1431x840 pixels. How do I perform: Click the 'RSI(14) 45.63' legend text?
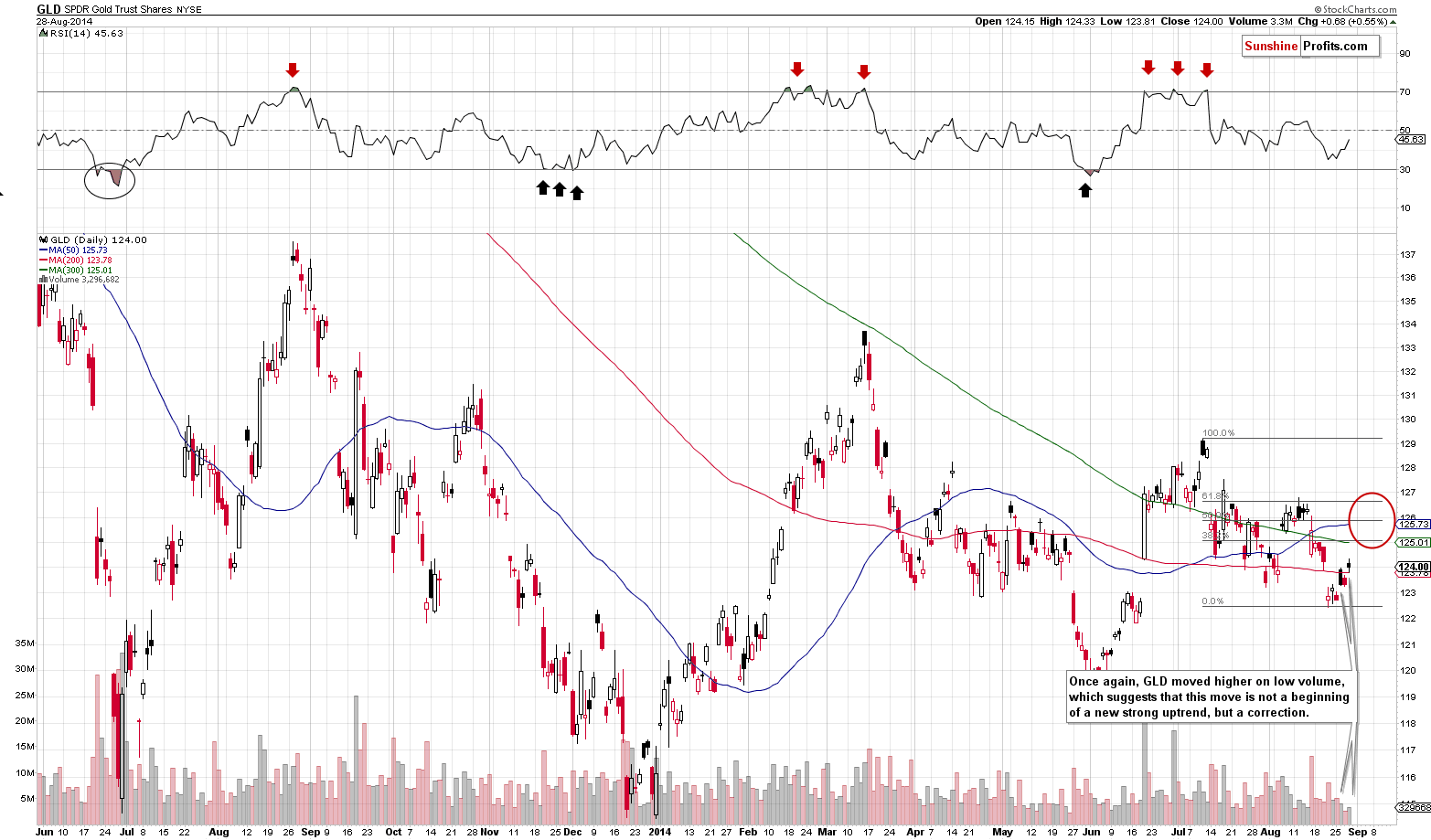pyautogui.click(x=86, y=33)
